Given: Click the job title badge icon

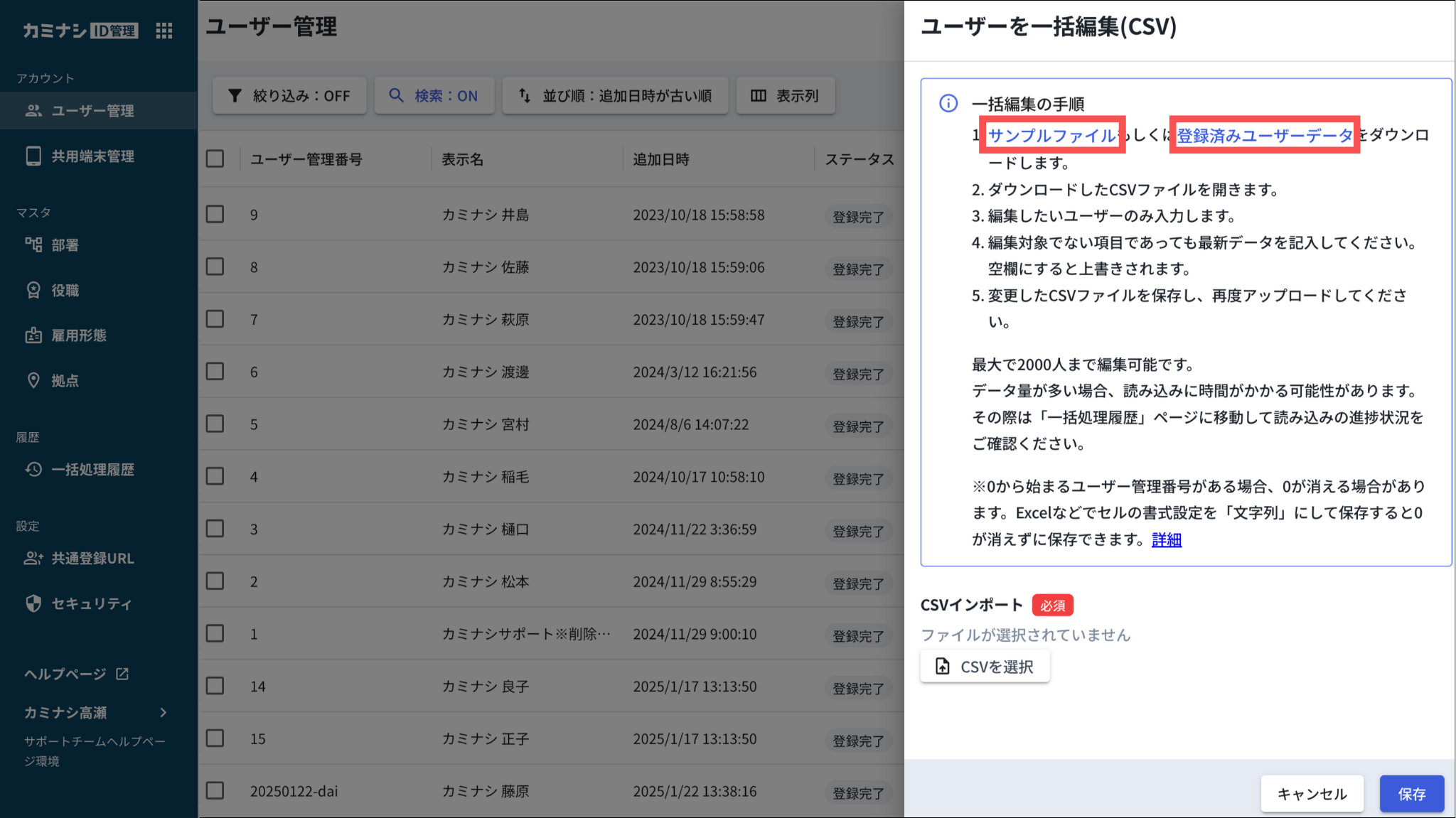Looking at the screenshot, I should click(33, 290).
